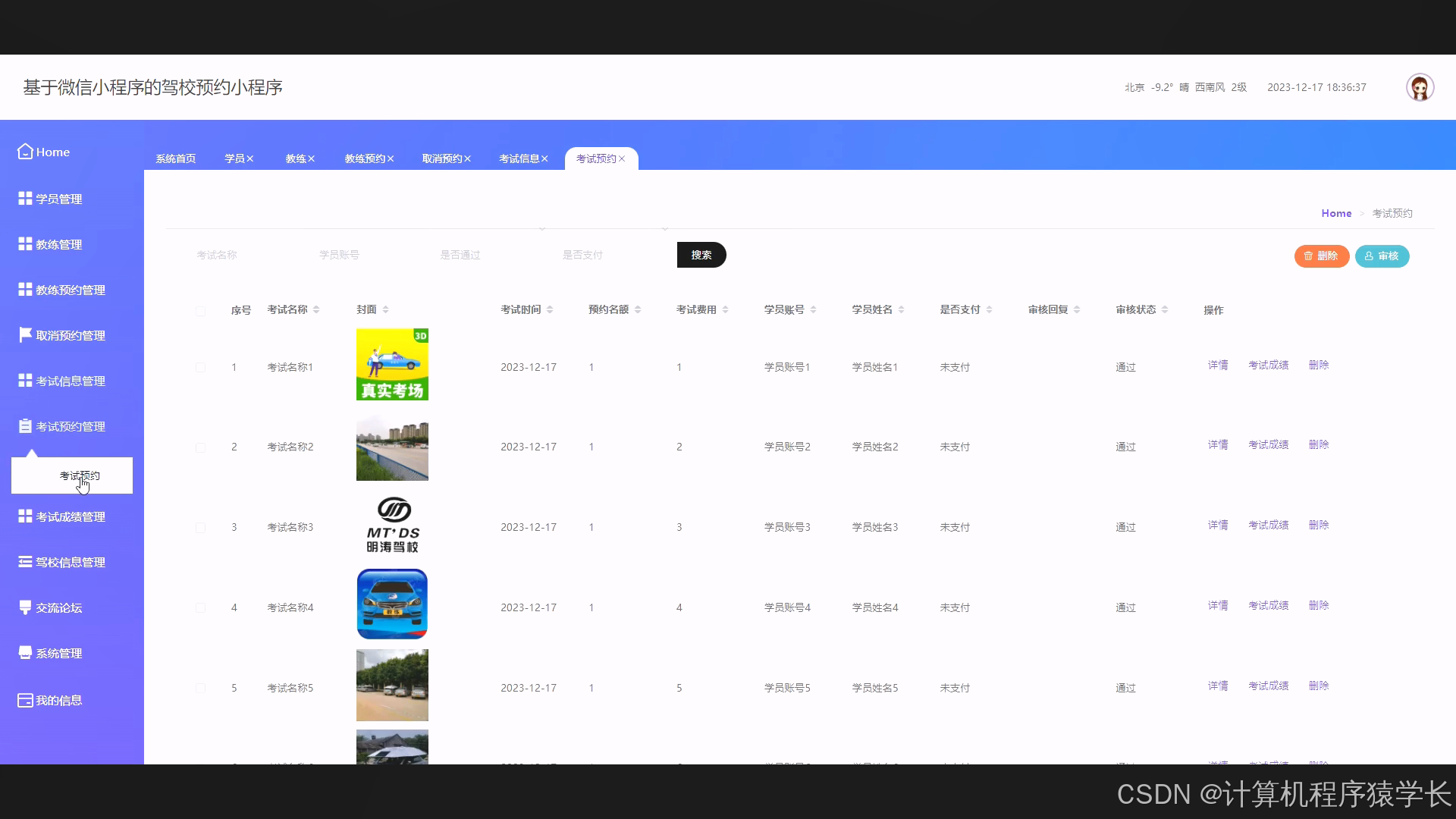This screenshot has width=1456, height=819.
Task: Click the 学员管理 grid icon
Action: click(x=25, y=199)
